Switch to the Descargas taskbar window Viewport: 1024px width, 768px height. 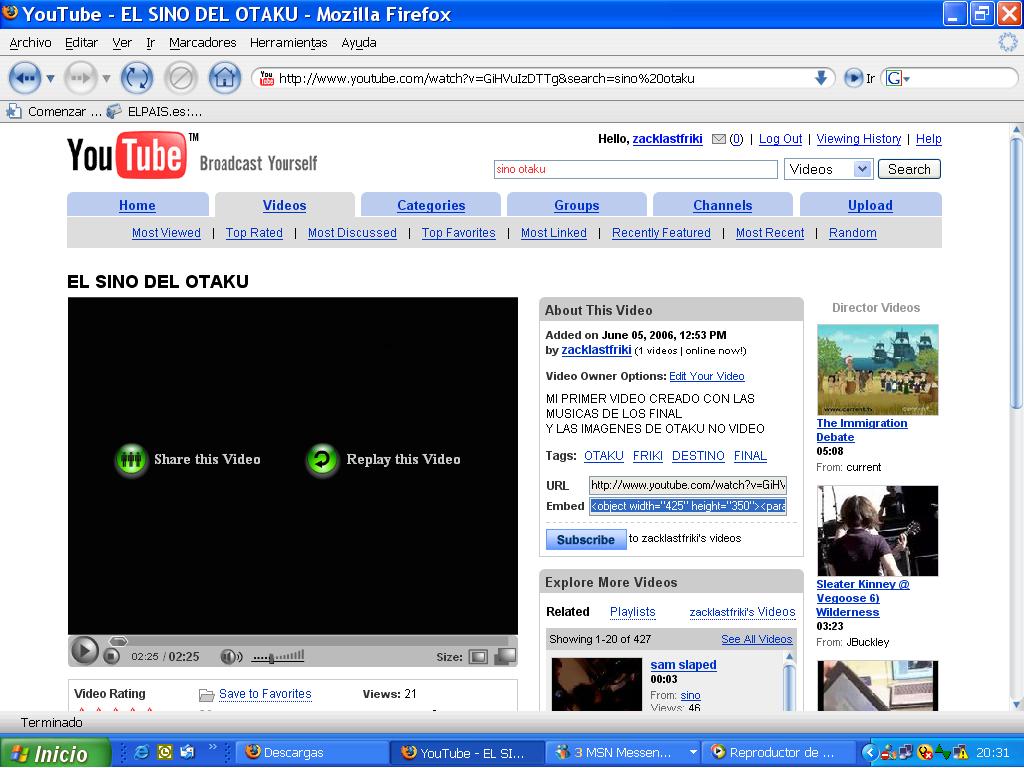pos(312,752)
